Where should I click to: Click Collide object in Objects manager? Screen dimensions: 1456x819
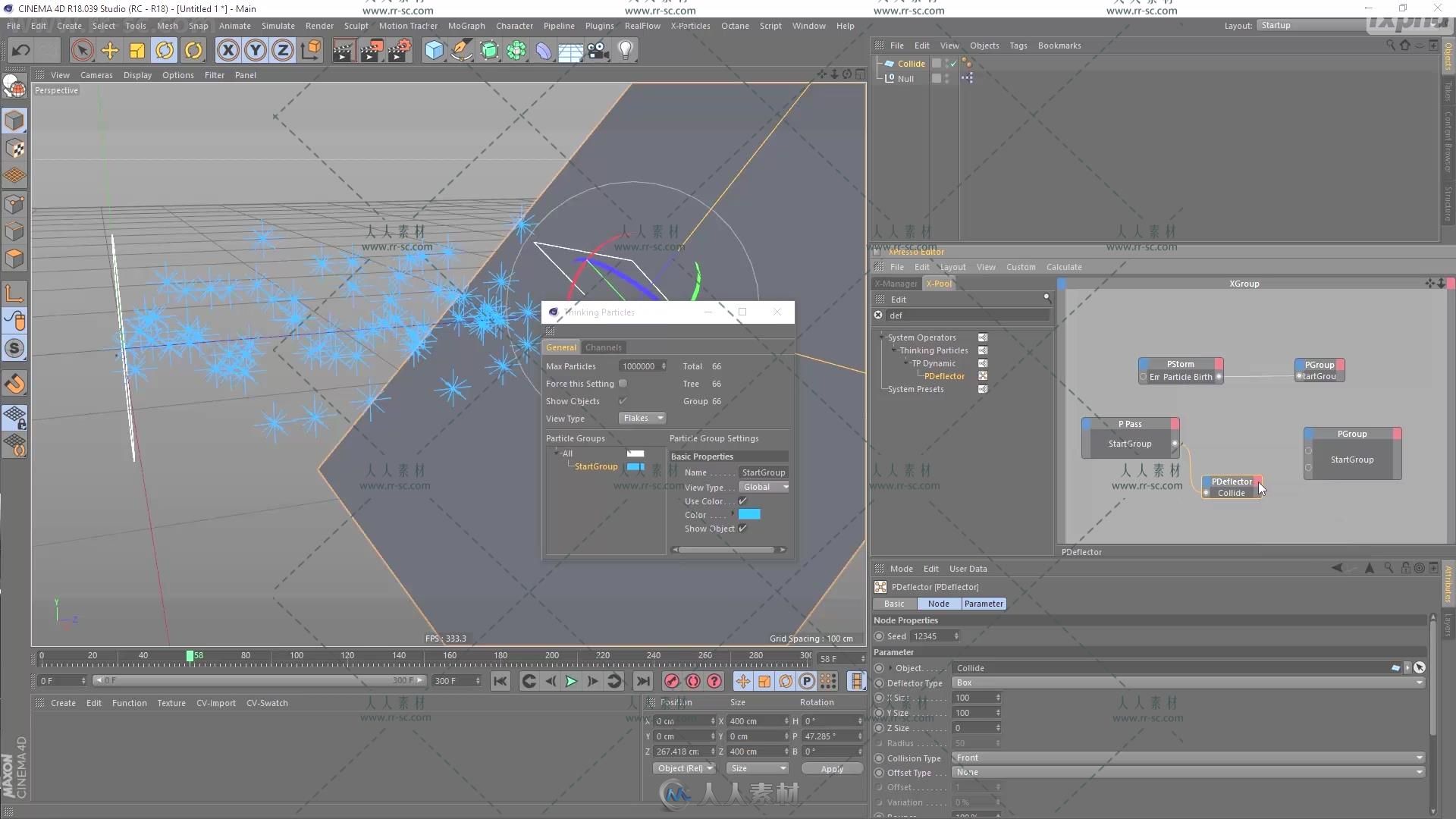tap(911, 64)
